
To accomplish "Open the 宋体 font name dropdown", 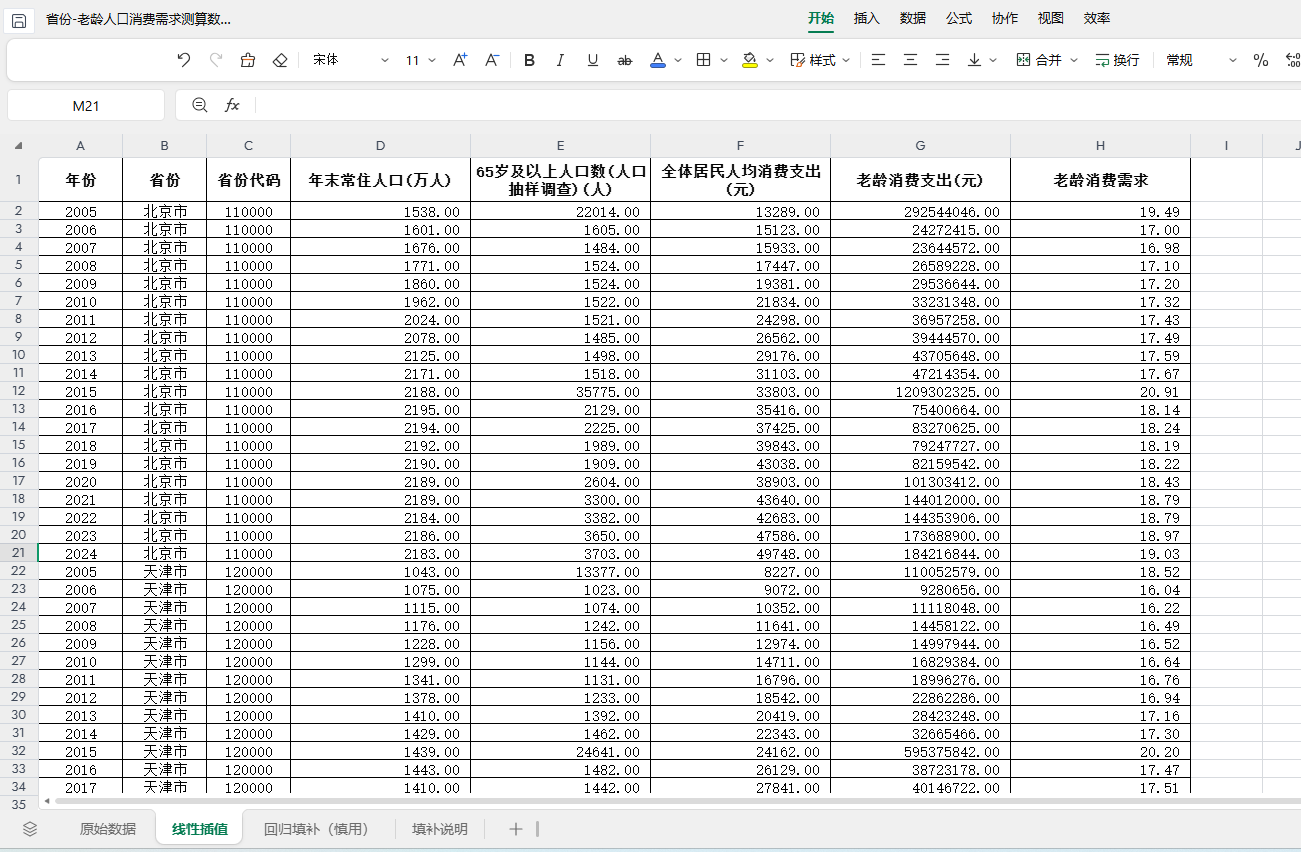I will [x=350, y=60].
